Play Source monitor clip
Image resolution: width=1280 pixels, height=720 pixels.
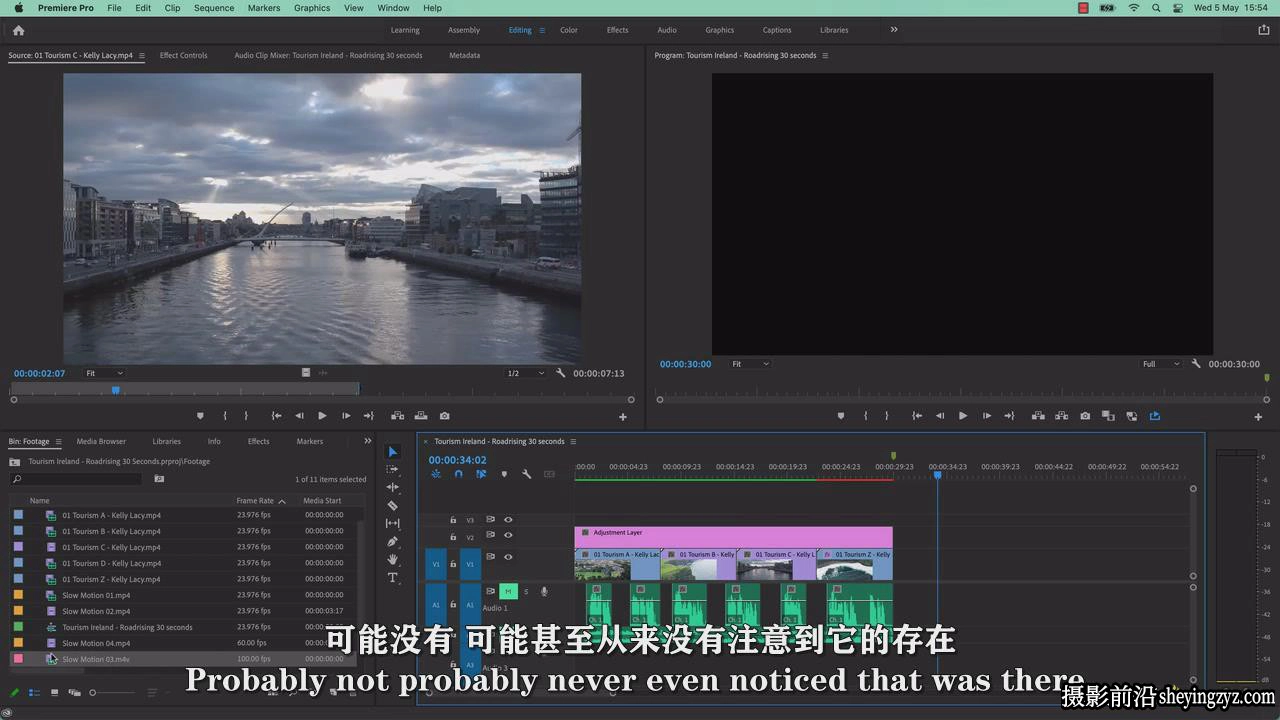coord(322,416)
